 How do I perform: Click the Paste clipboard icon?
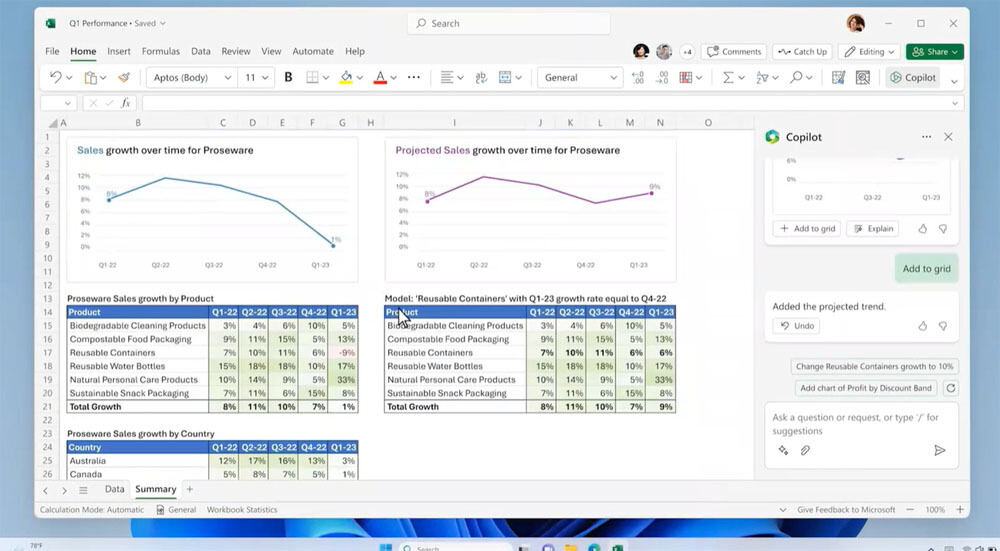[x=91, y=77]
